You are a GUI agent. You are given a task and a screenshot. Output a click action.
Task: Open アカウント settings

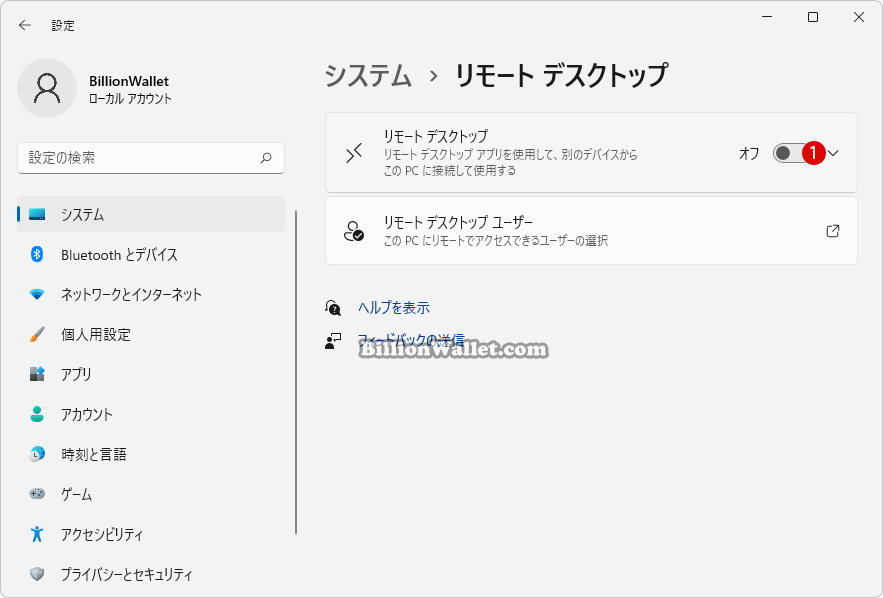coord(151,414)
